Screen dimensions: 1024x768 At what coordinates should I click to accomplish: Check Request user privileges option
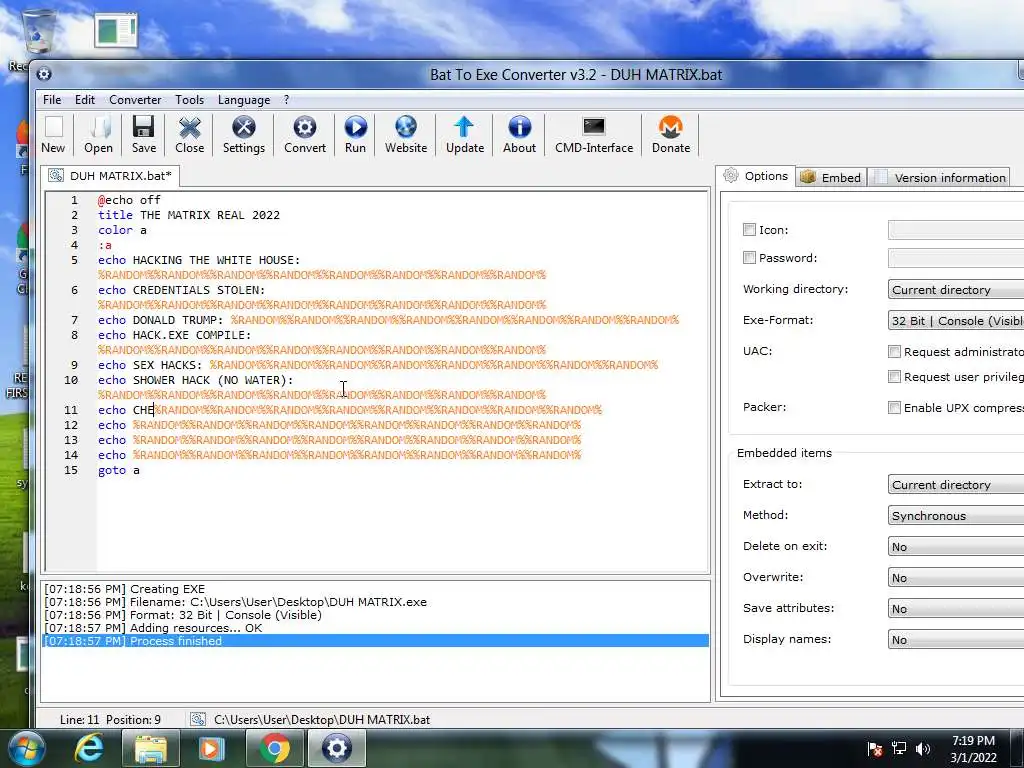(x=894, y=376)
